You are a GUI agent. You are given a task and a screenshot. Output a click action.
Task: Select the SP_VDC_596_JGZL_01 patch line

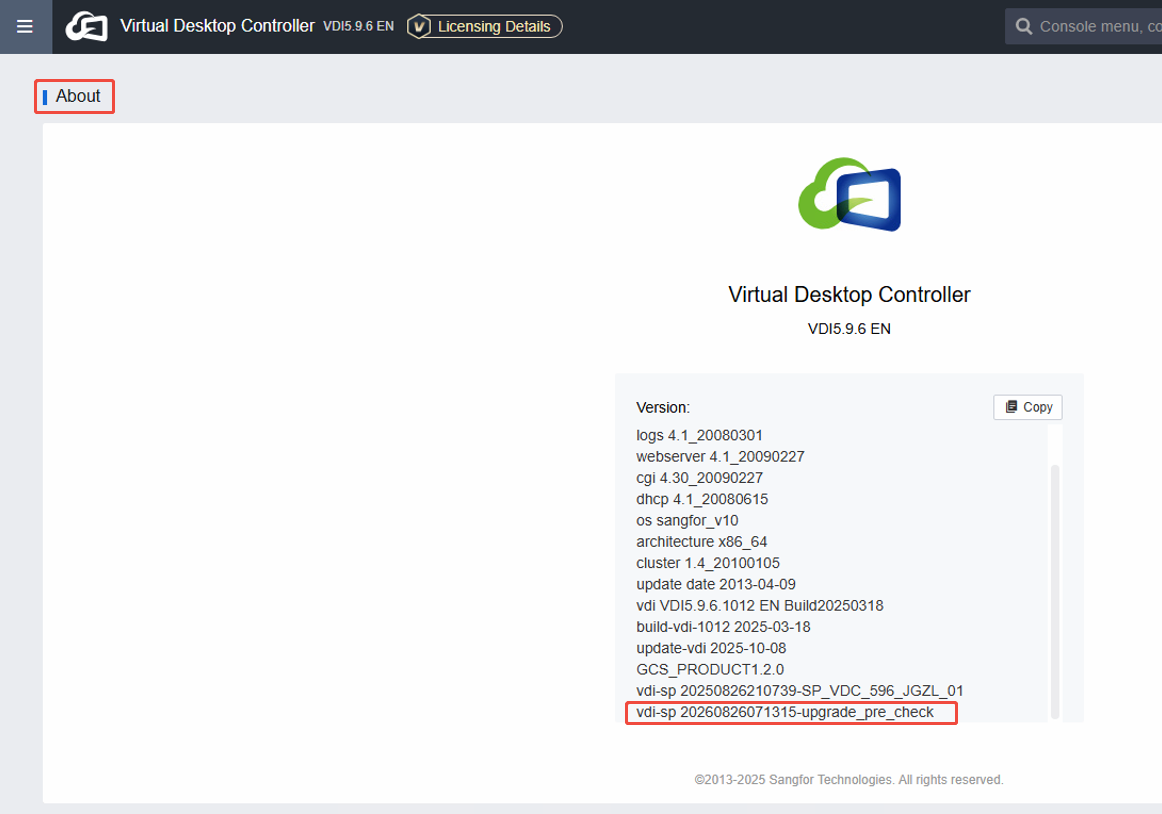click(x=800, y=691)
